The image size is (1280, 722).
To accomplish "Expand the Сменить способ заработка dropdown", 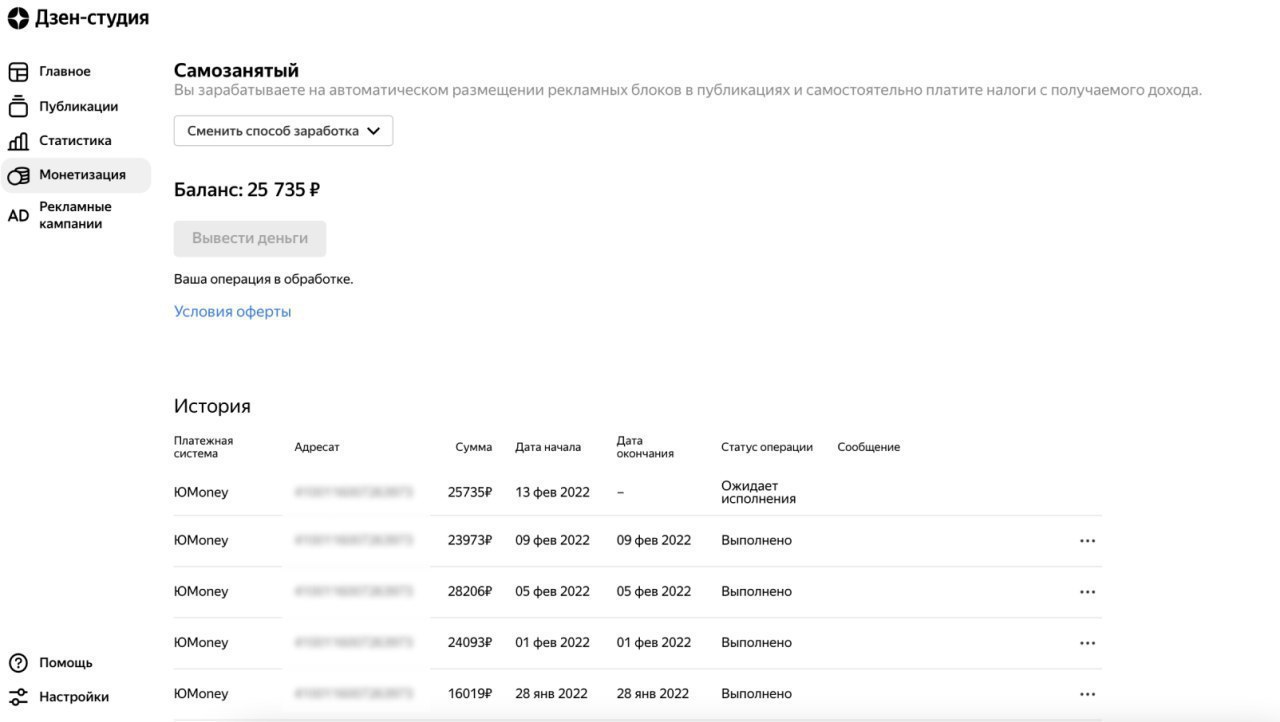I will click(x=283, y=131).
